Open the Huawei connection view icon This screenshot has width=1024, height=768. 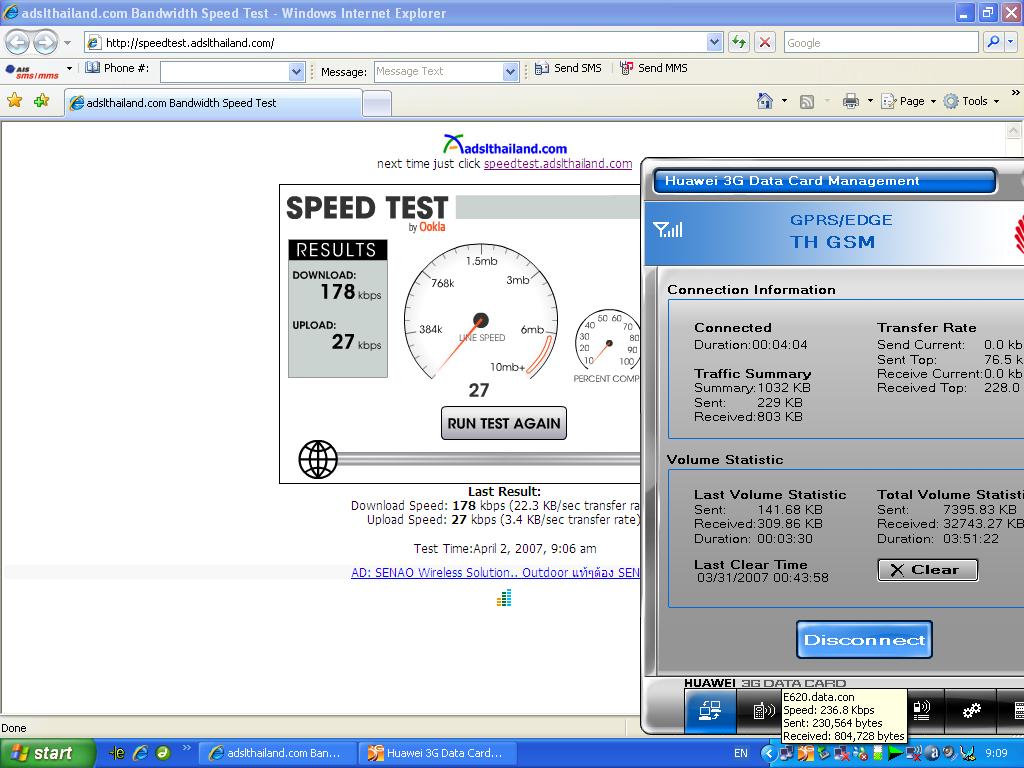[x=711, y=711]
